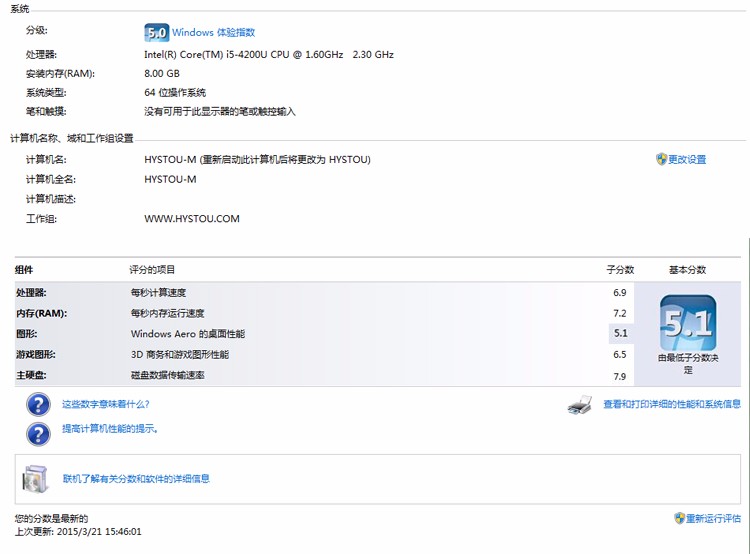Click the 游戏图形: component row label
Image resolution: width=750 pixels, height=554 pixels.
36,355
